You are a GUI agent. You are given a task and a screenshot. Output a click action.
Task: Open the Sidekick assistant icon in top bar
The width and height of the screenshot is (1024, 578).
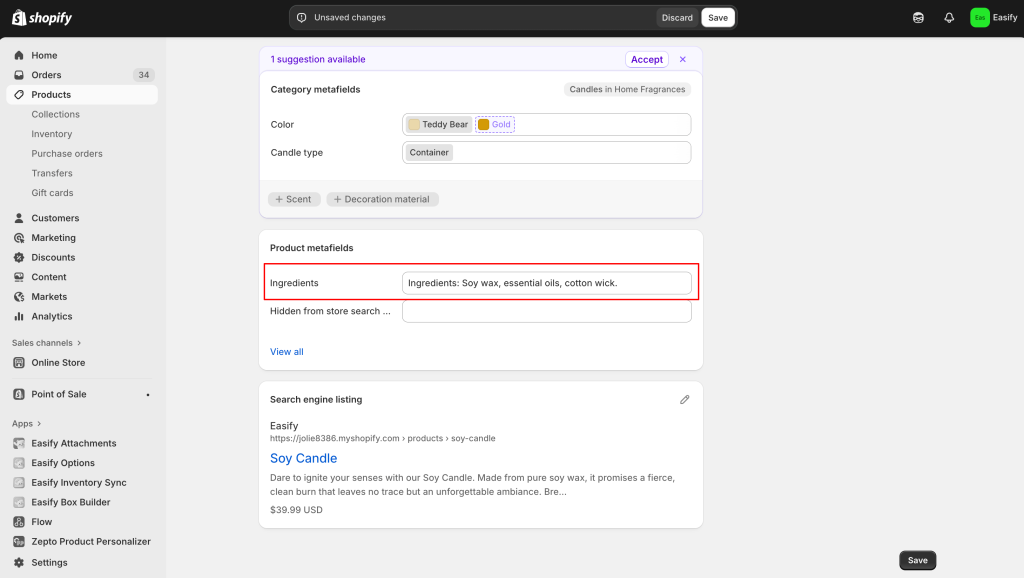(x=918, y=18)
